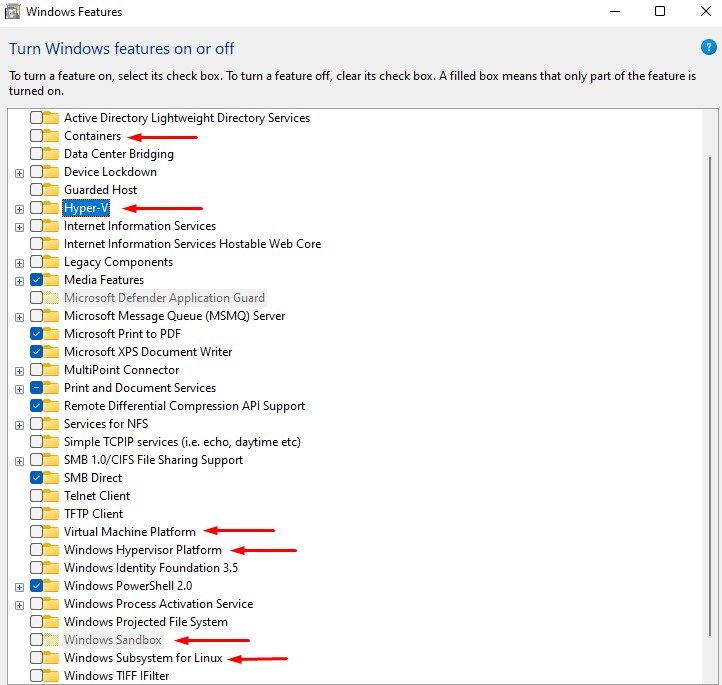
Task: Select the Windows Projected File System row
Action: [x=146, y=621]
